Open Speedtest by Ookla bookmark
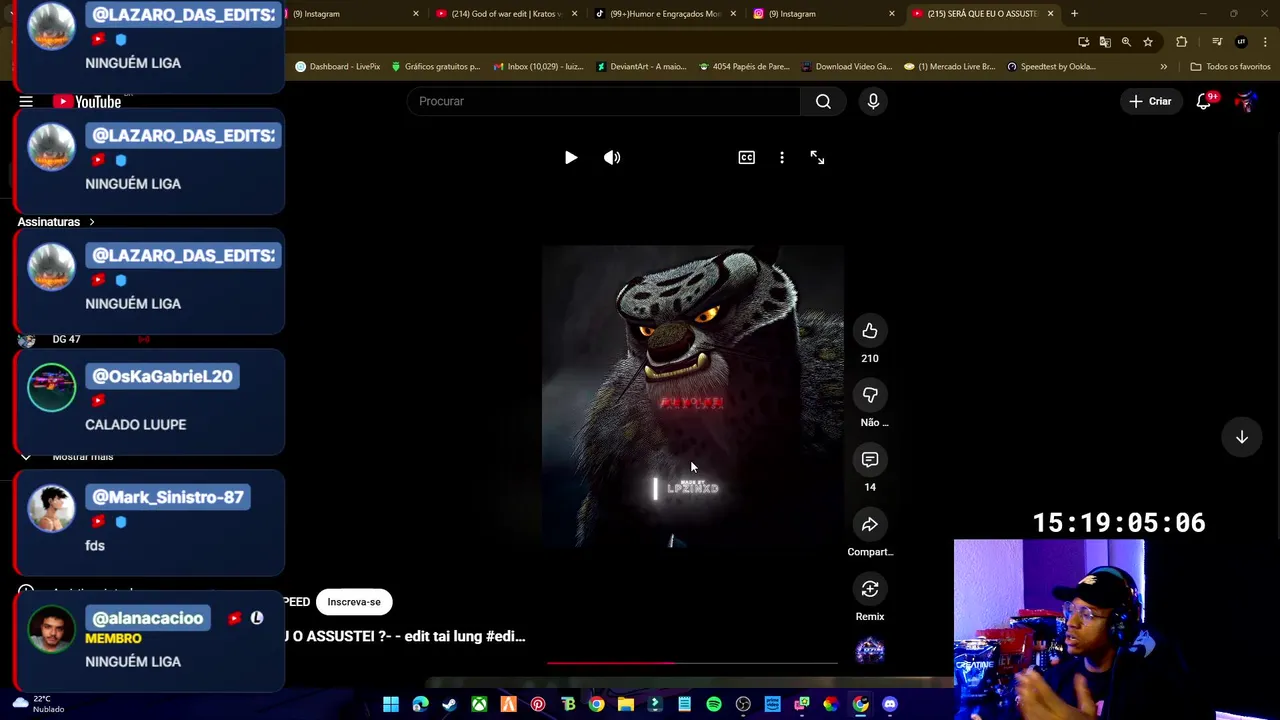The height and width of the screenshot is (720, 1280). [x=1051, y=67]
